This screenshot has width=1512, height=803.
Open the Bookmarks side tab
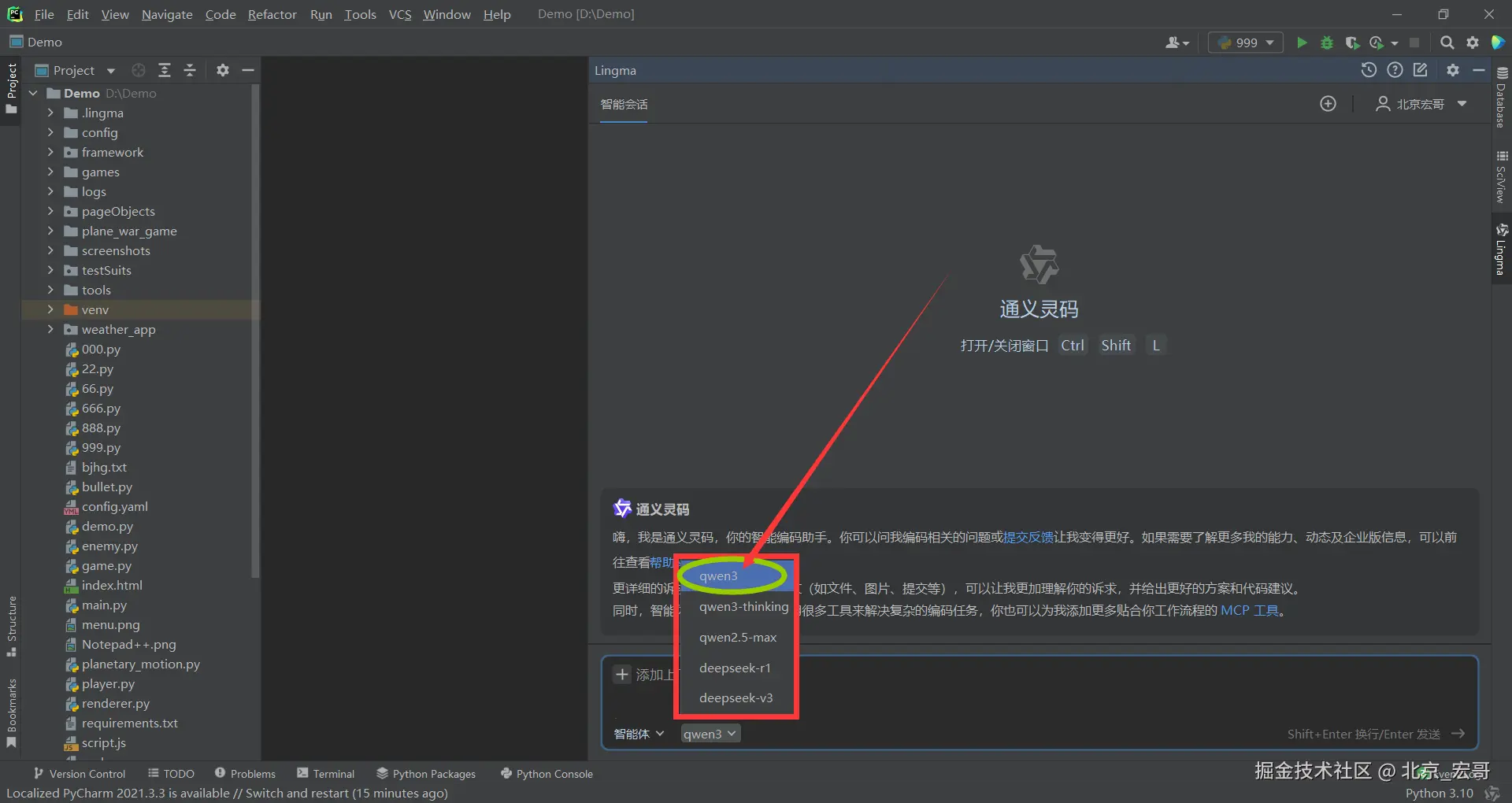point(11,713)
